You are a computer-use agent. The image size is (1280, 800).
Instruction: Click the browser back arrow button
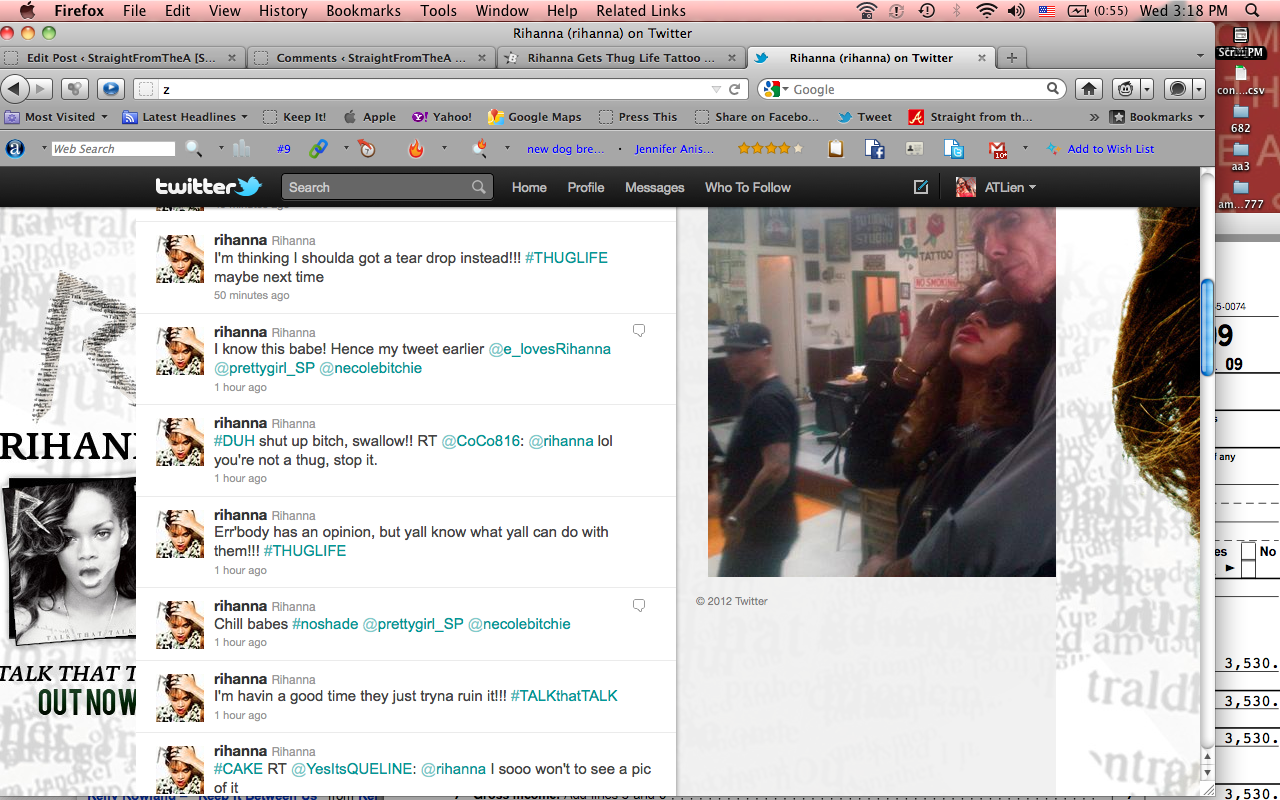[15, 89]
